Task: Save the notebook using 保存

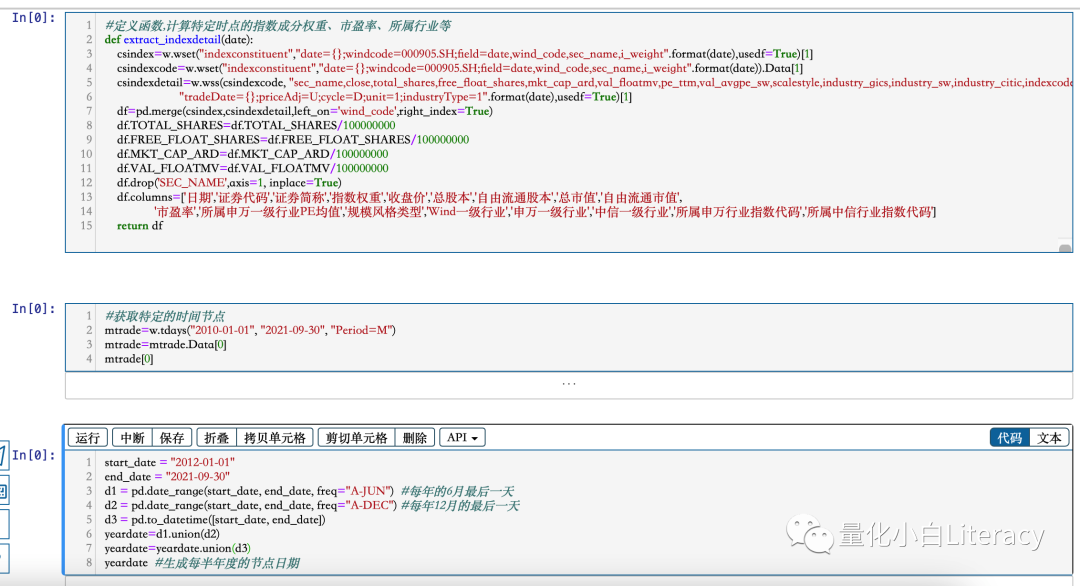Action: (172, 438)
